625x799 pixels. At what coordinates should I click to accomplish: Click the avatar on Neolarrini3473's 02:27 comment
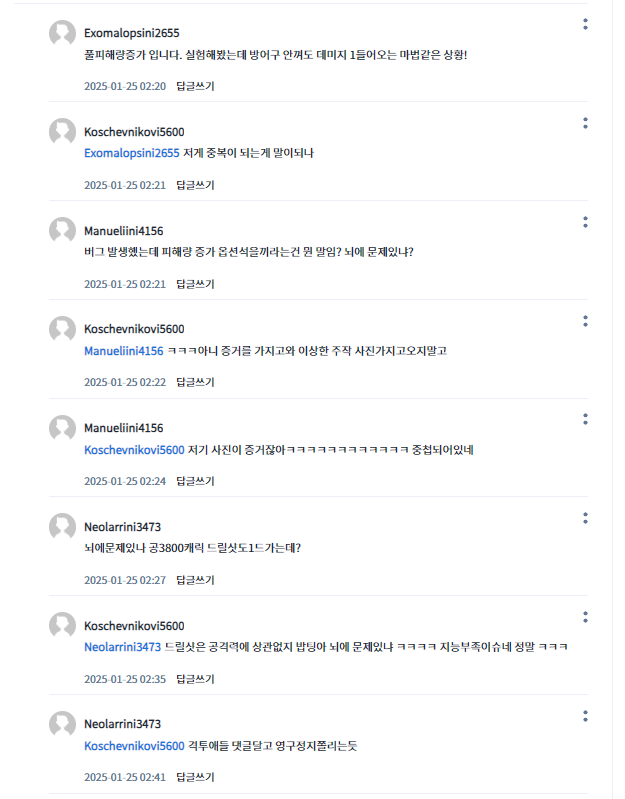[62, 526]
